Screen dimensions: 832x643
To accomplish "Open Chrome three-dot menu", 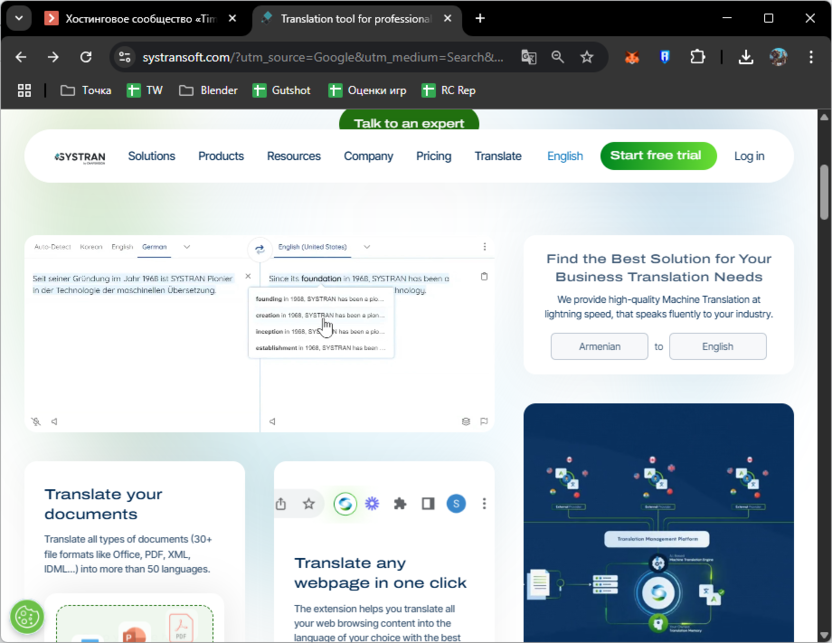I will [x=811, y=57].
